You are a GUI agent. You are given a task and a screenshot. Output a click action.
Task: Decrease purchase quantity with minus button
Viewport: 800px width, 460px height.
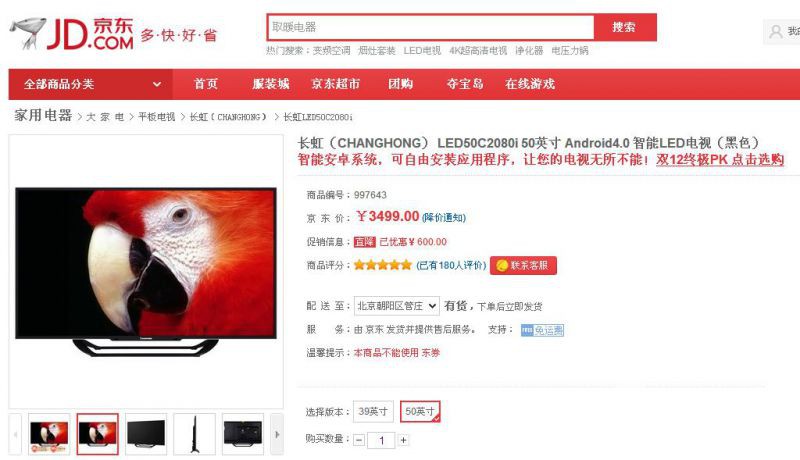coord(359,440)
